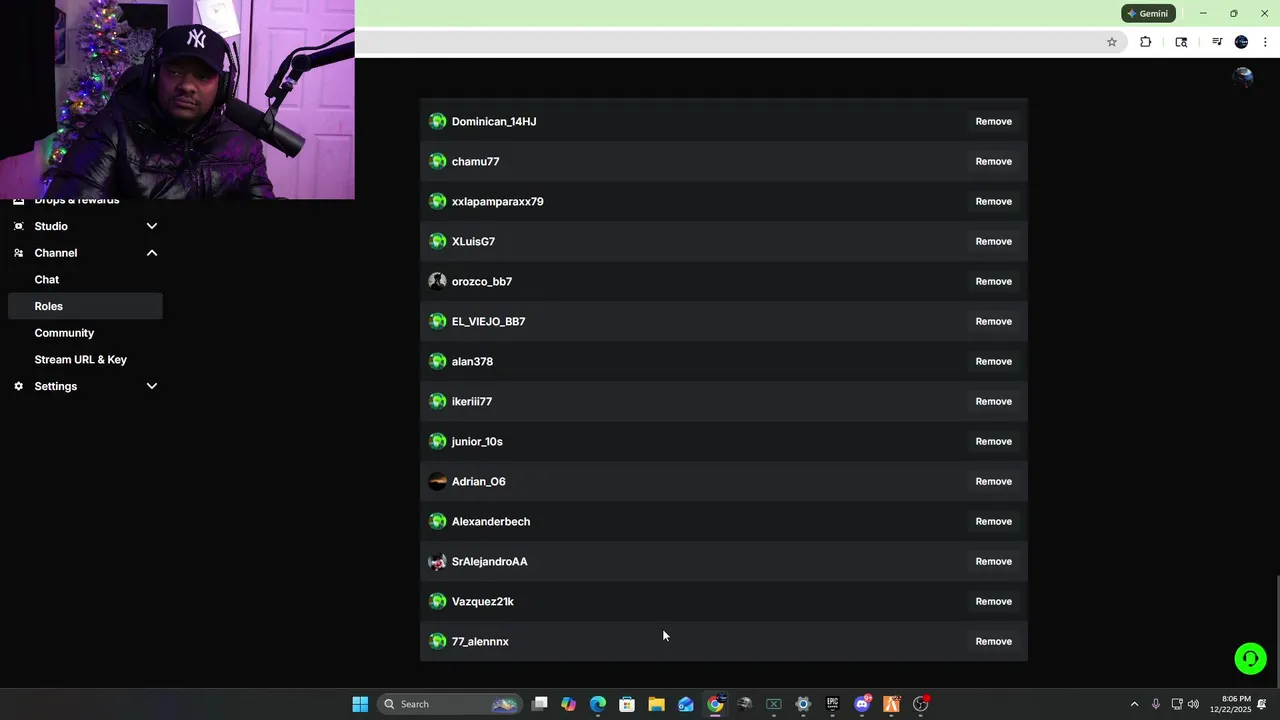This screenshot has width=1280, height=720.
Task: Open Epic Games Launcher from taskbar
Action: pyautogui.click(x=832, y=704)
